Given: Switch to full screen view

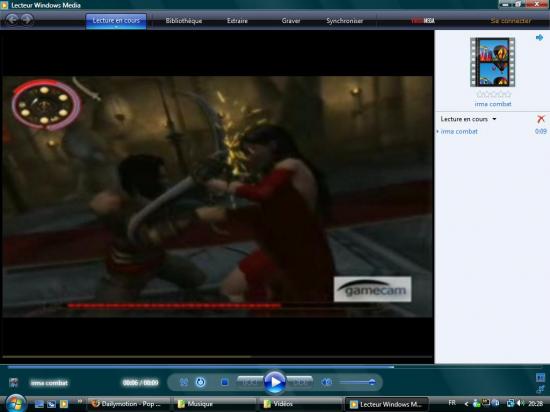Looking at the screenshot, I should (x=540, y=378).
